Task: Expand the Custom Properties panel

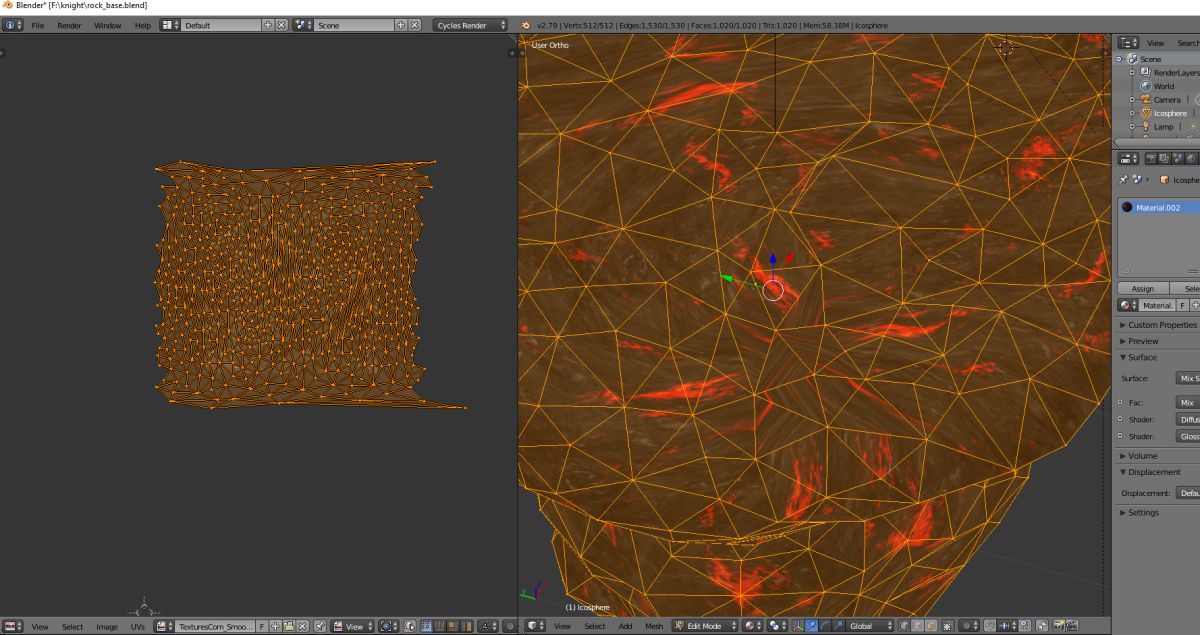Action: point(1160,325)
